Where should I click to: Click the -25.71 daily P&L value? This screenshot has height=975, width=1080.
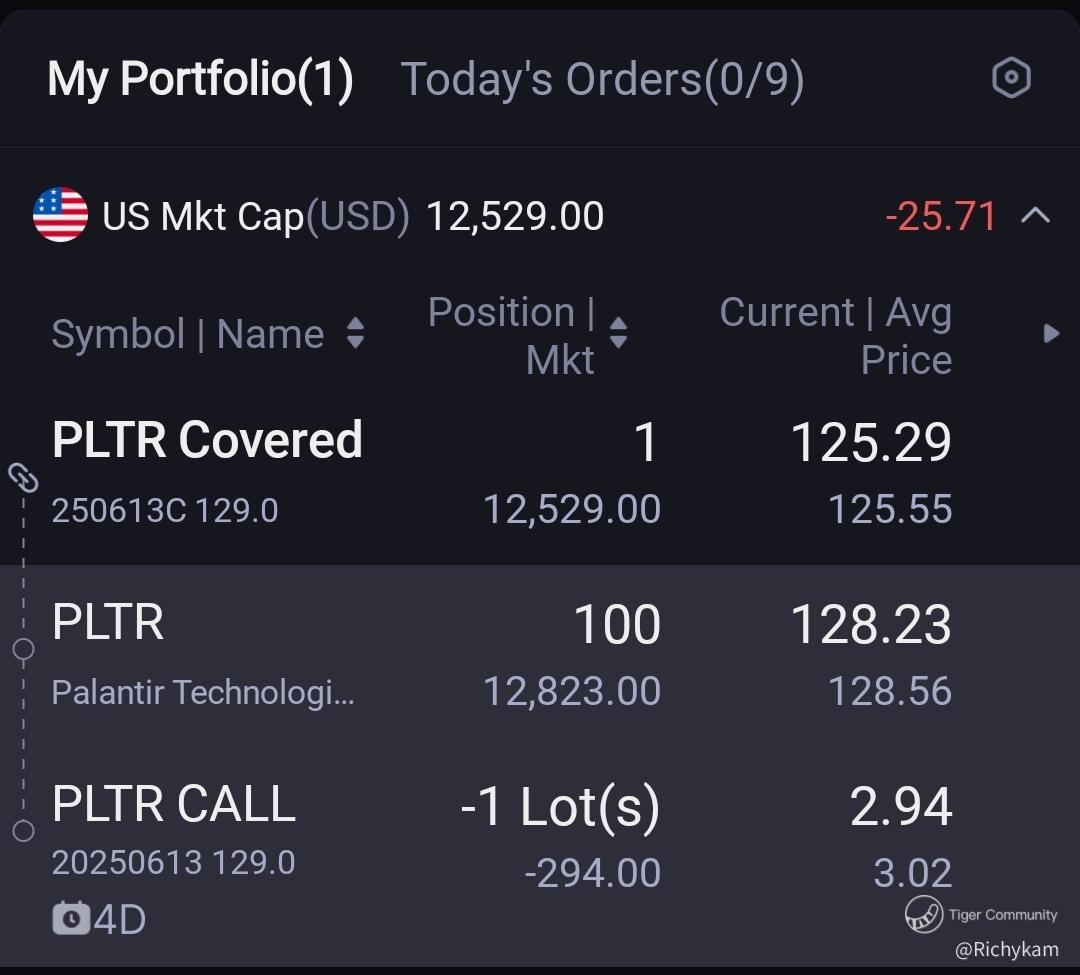pyautogui.click(x=941, y=216)
